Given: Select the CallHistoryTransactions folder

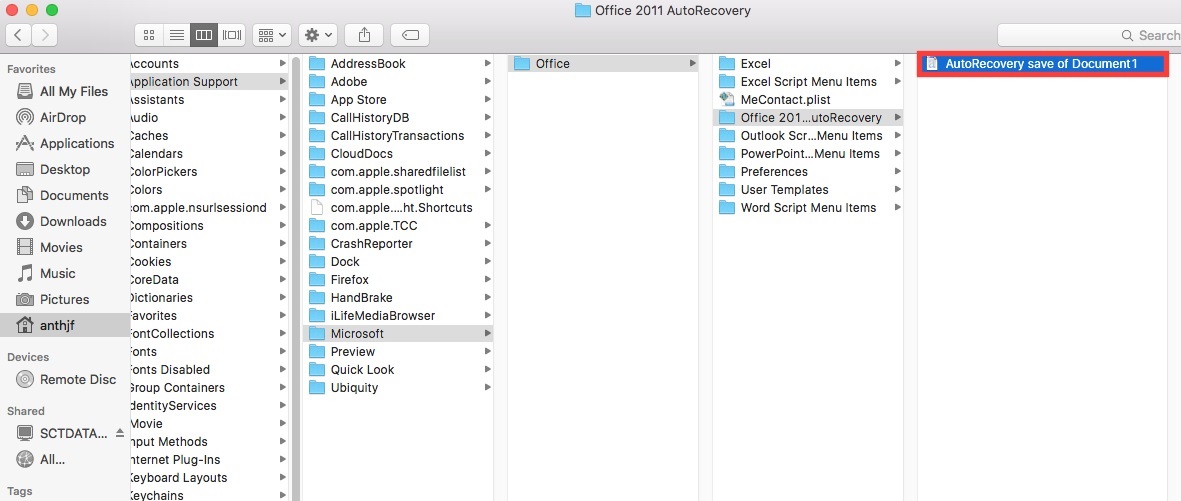Looking at the screenshot, I should click(x=398, y=136).
